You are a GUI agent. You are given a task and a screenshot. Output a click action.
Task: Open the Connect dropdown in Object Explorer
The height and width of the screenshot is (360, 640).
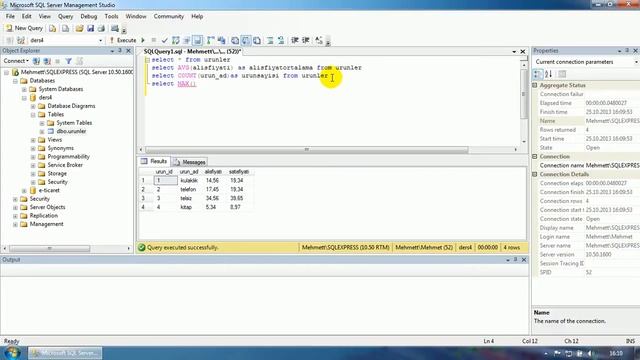pyautogui.click(x=16, y=61)
